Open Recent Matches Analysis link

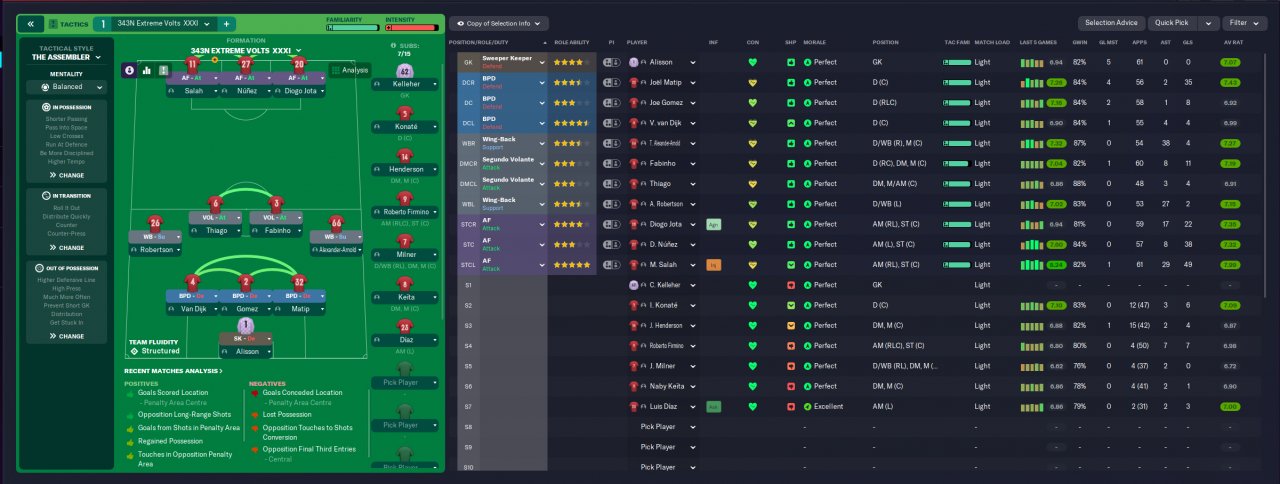[x=172, y=371]
